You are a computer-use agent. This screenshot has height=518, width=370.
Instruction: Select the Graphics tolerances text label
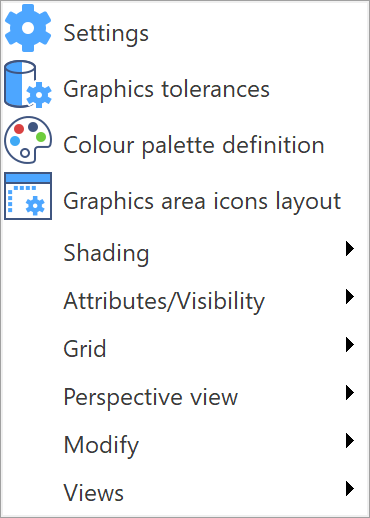166,89
